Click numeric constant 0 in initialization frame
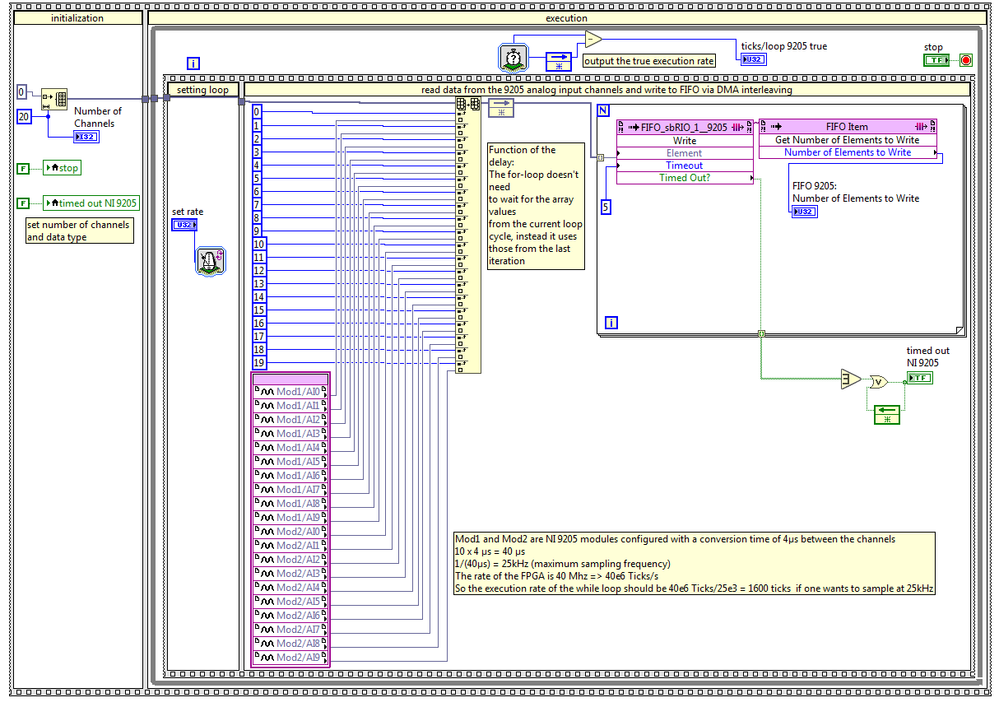Viewport: 999px width, 703px height. [21, 92]
